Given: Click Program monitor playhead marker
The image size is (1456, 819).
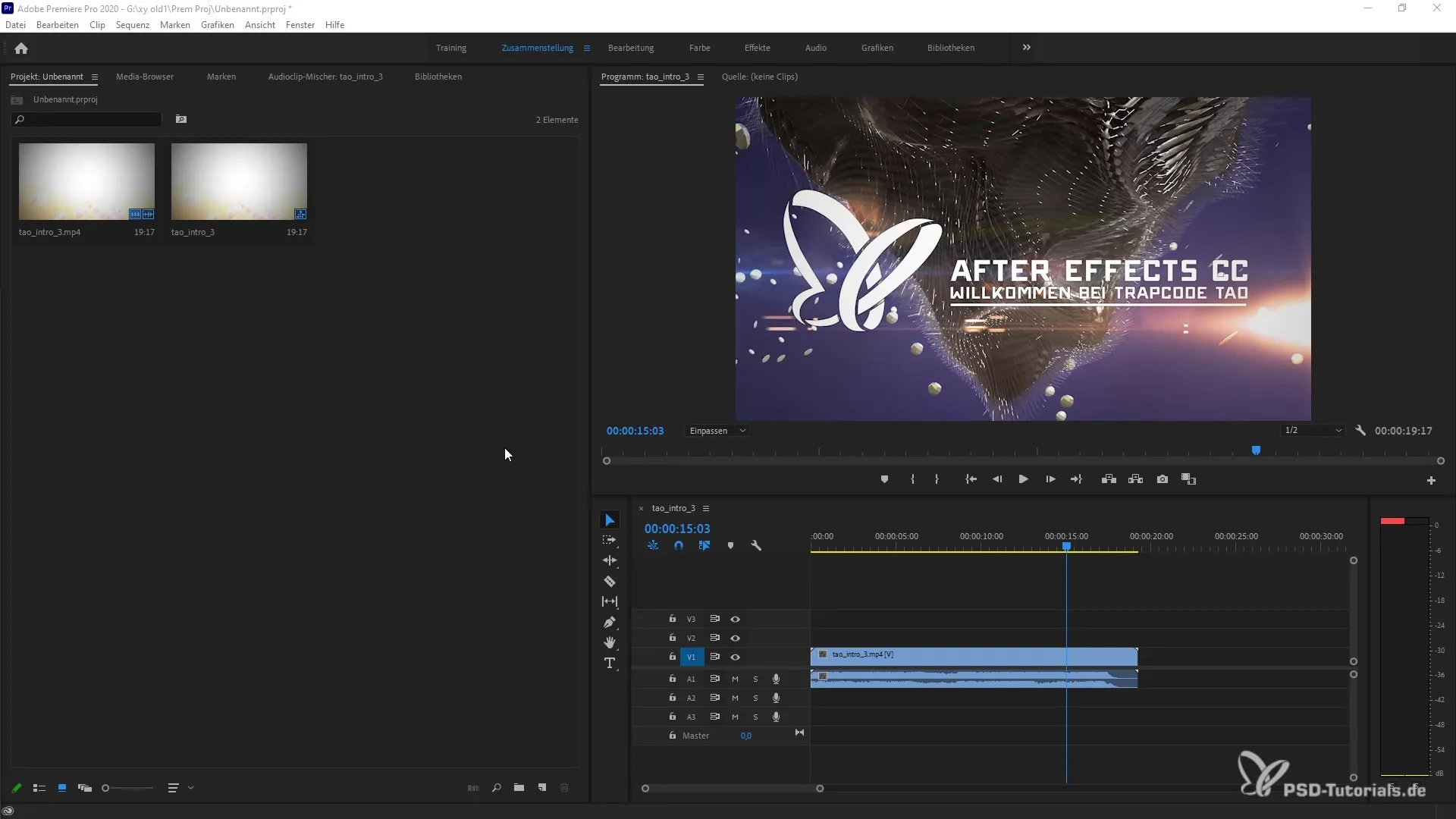Looking at the screenshot, I should coord(1256,450).
